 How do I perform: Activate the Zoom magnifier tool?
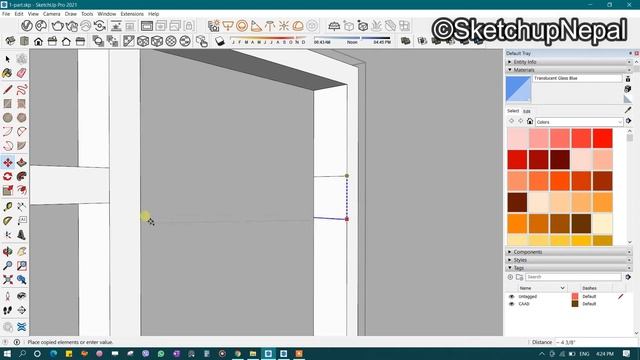click(x=8, y=266)
